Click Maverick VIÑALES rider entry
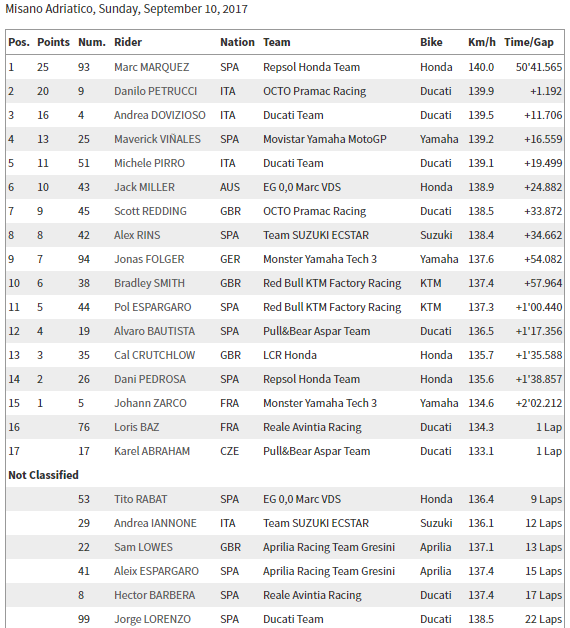The height and width of the screenshot is (628, 570). 157,139
